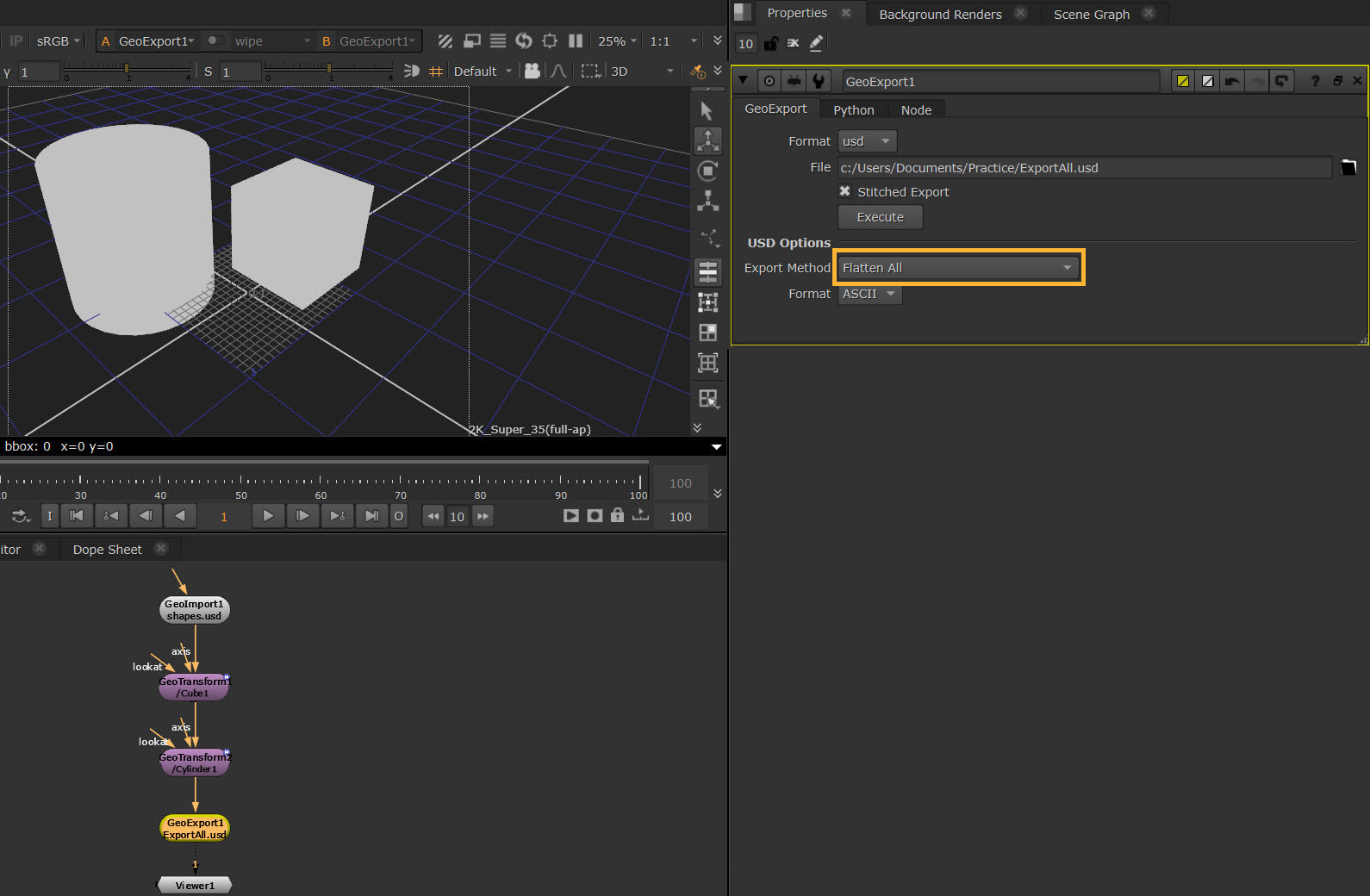The height and width of the screenshot is (896, 1370).
Task: Toggle proxy mode icon in viewer
Action: (471, 40)
